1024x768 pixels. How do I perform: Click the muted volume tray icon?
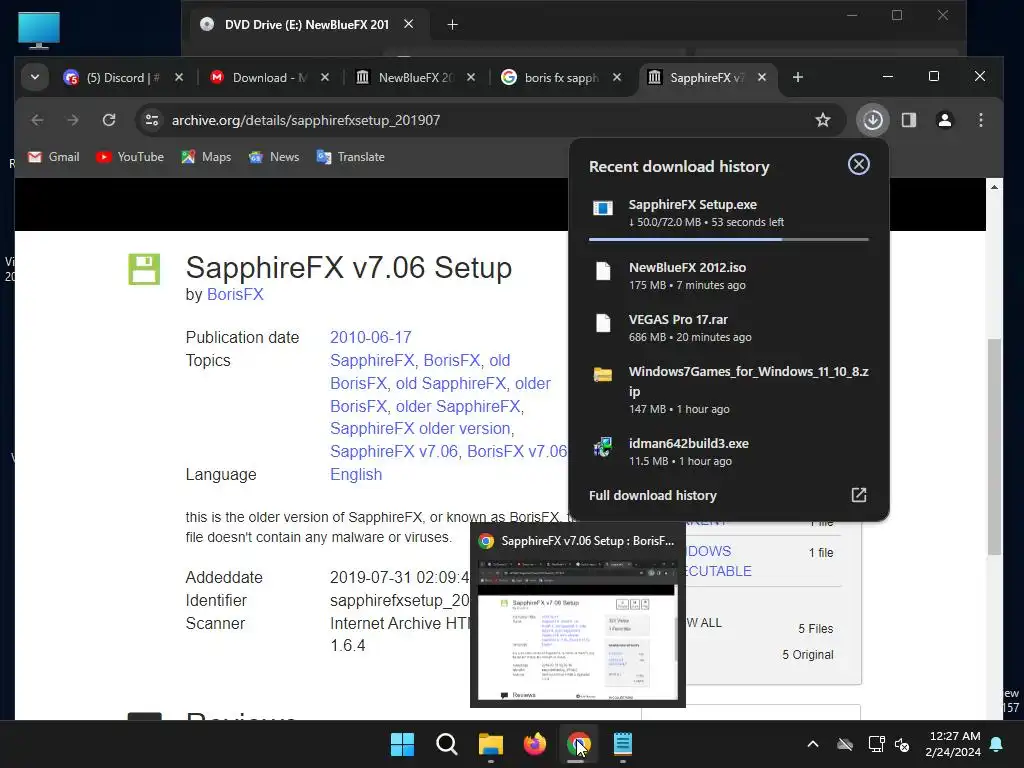pos(903,744)
